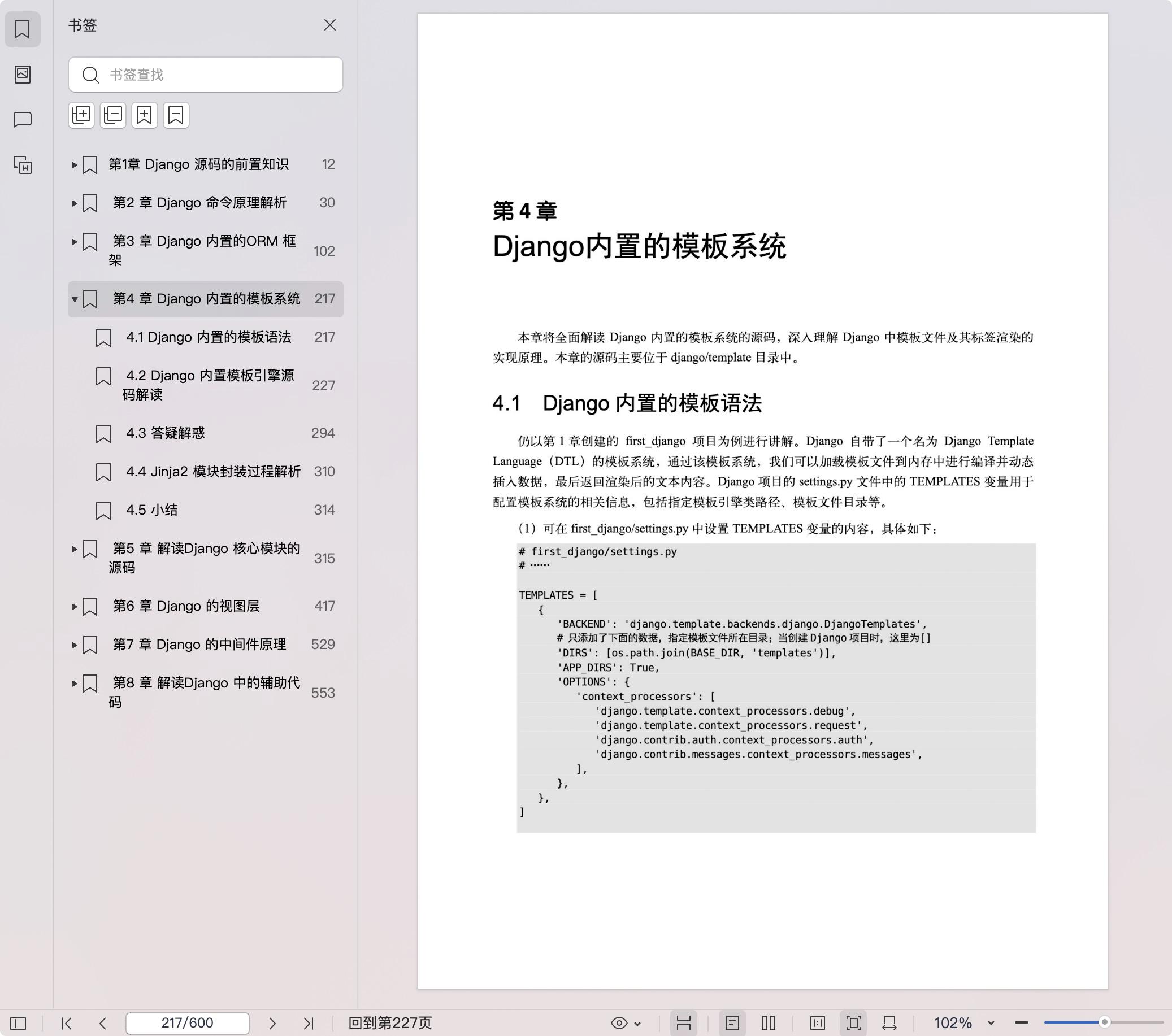Select bookmark 第6 章 Django 的视图层
The image size is (1172, 1036).
click(x=186, y=606)
